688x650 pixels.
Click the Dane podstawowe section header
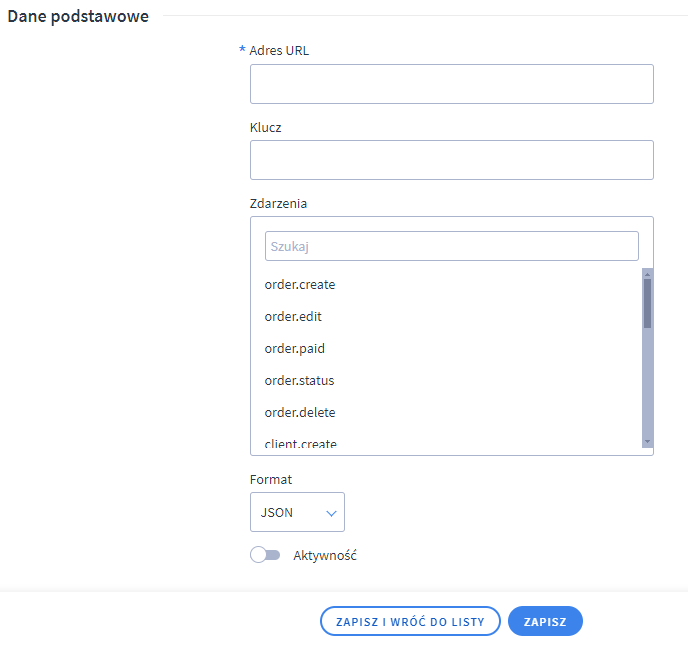[78, 16]
